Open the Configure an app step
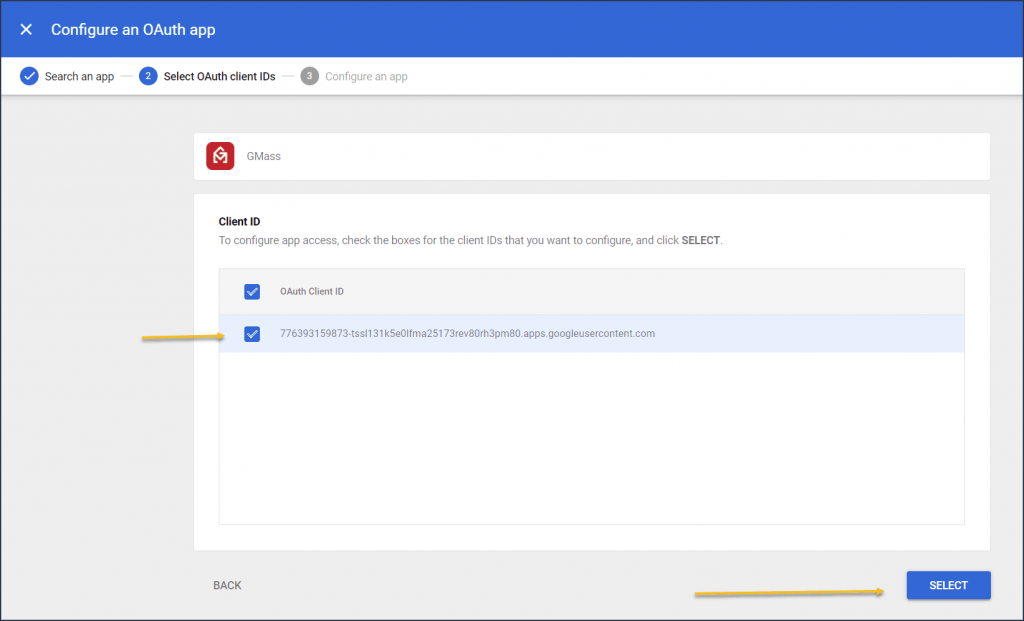The height and width of the screenshot is (621, 1024). pos(366,76)
